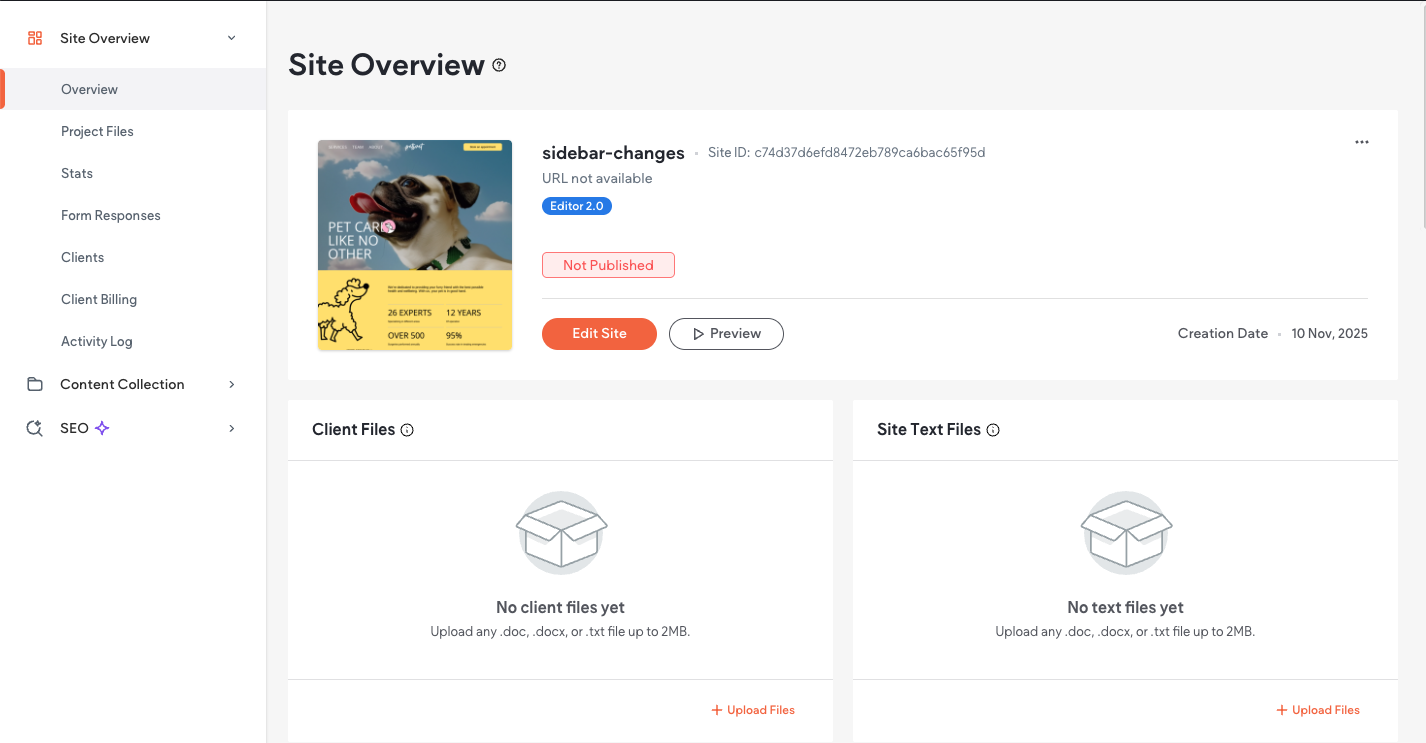The image size is (1426, 743).
Task: Click the SEO sidebar label
Action: [74, 428]
